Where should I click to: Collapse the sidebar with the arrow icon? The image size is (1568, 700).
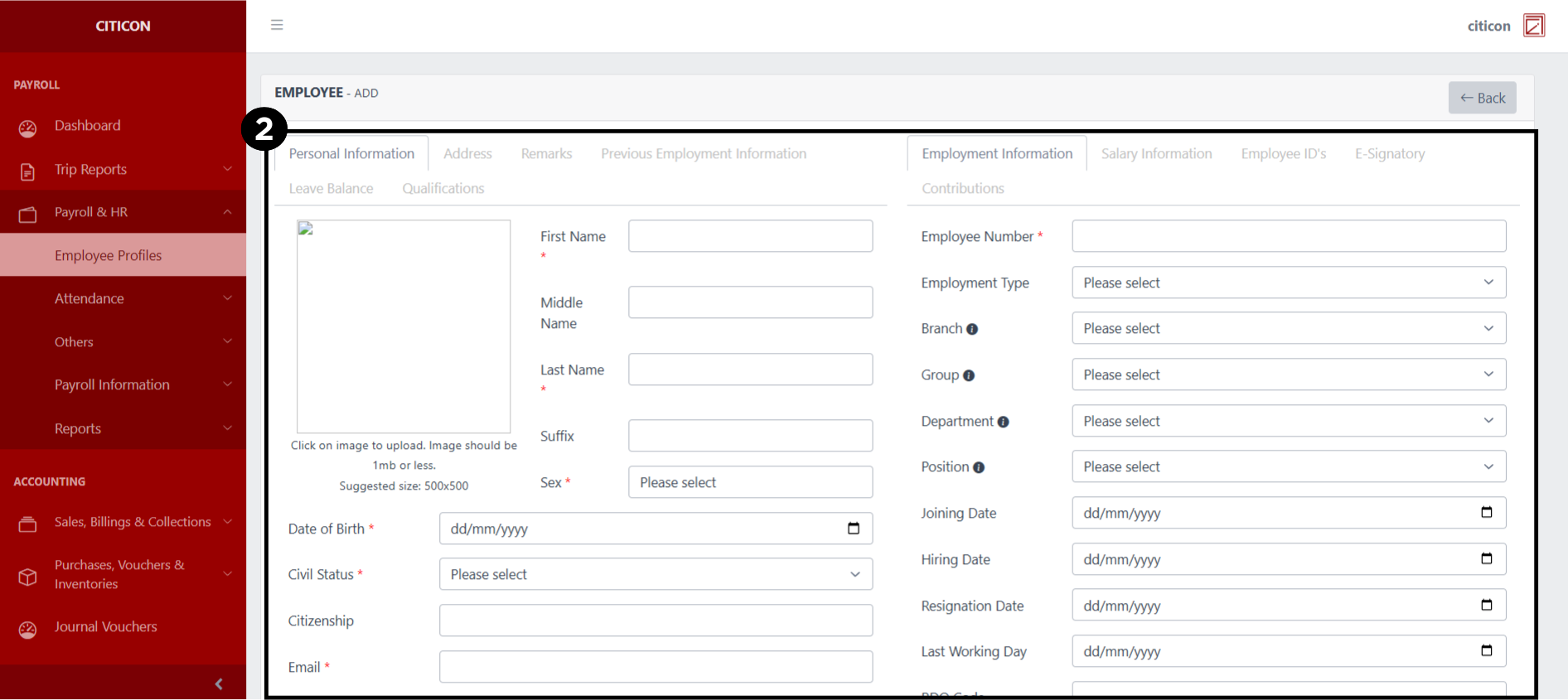pyautogui.click(x=219, y=683)
